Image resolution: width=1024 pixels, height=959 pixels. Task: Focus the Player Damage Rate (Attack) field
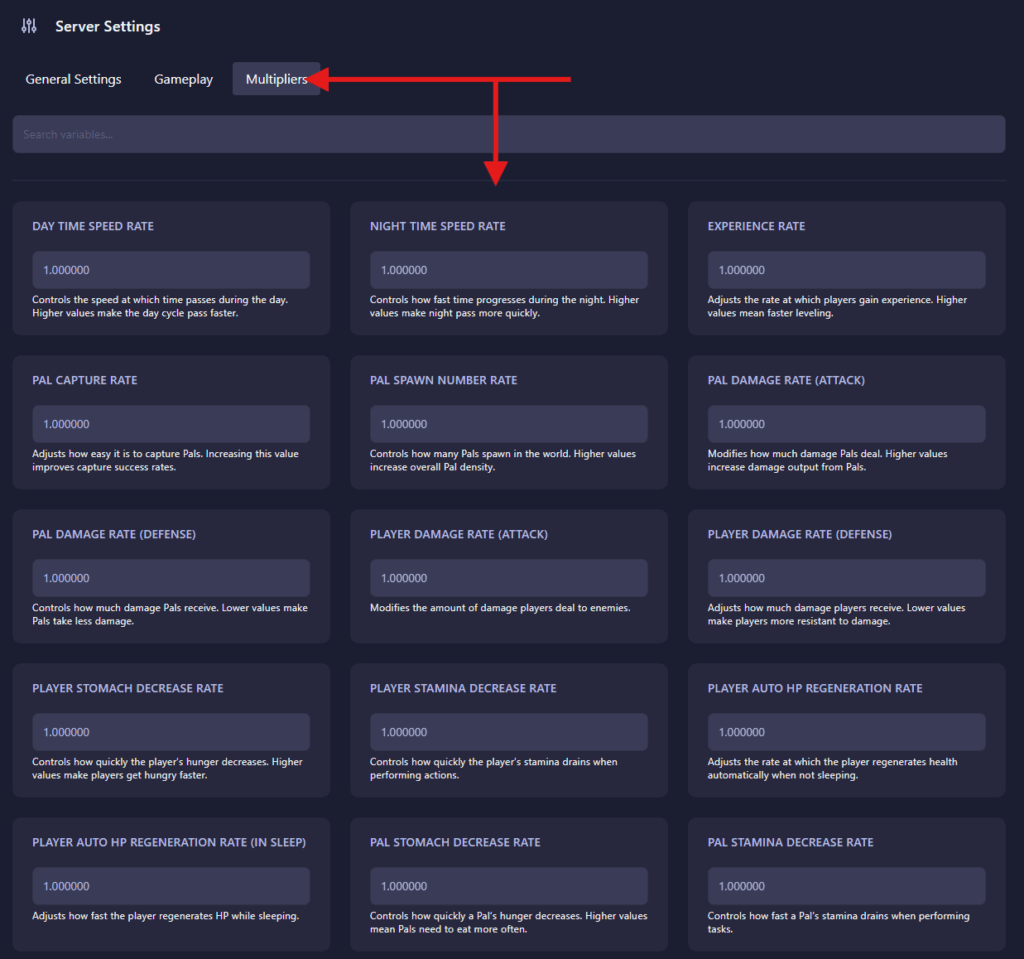pos(508,578)
